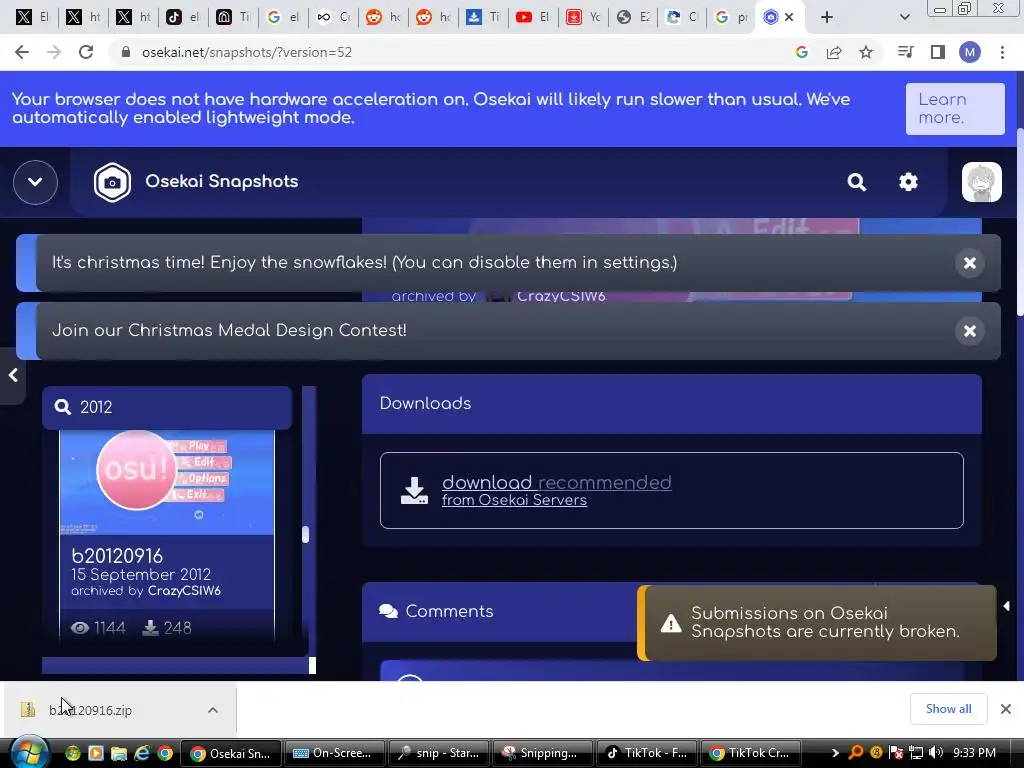Click the version list scrollbar handle
The height and width of the screenshot is (768, 1024).
coord(305,534)
